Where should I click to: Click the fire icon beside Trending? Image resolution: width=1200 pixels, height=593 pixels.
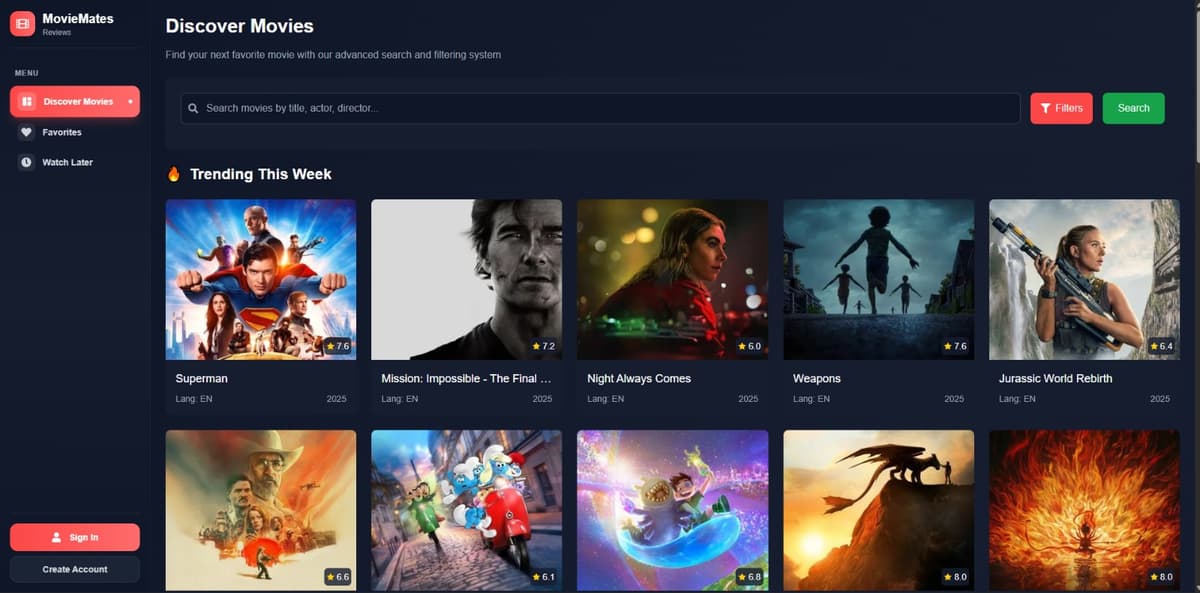(x=174, y=174)
